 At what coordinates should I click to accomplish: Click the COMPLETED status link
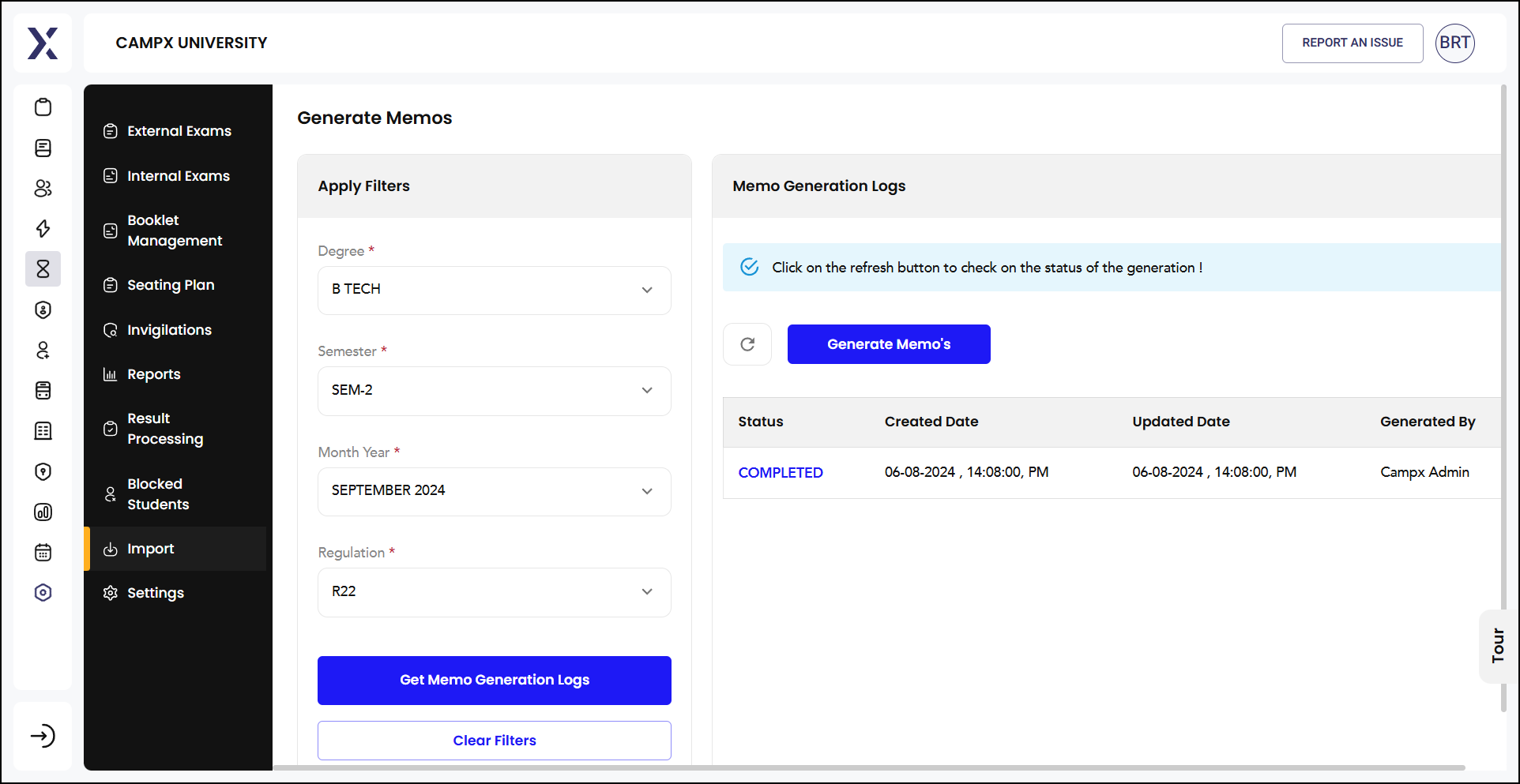781,473
